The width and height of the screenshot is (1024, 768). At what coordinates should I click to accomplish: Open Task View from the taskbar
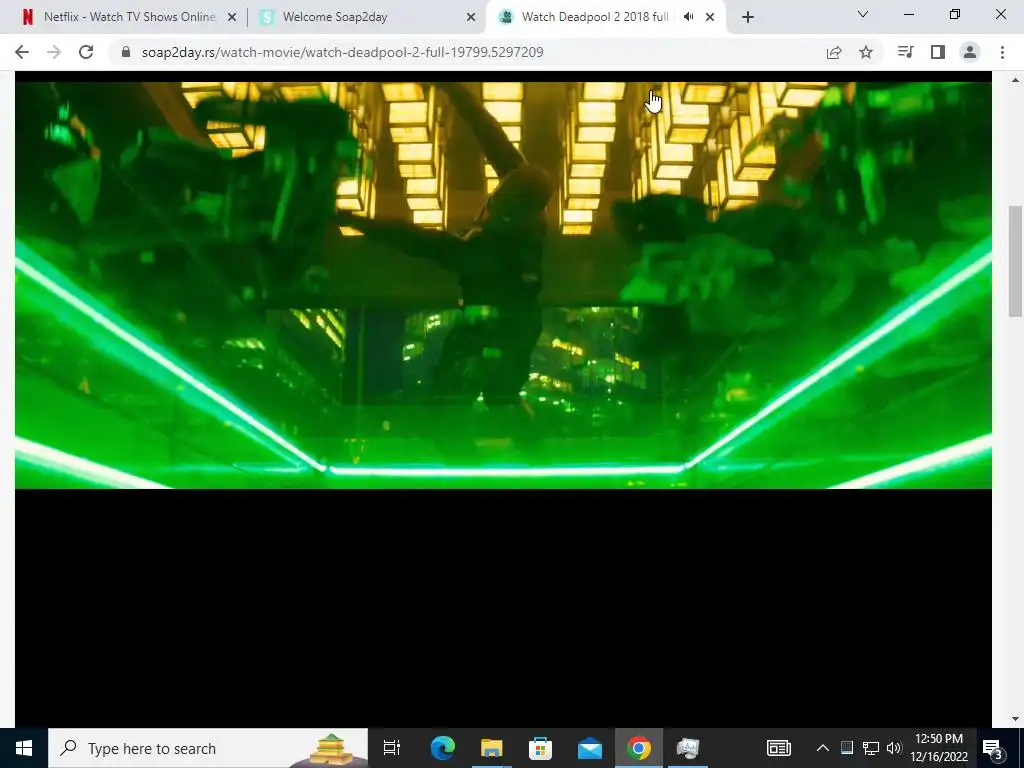392,748
